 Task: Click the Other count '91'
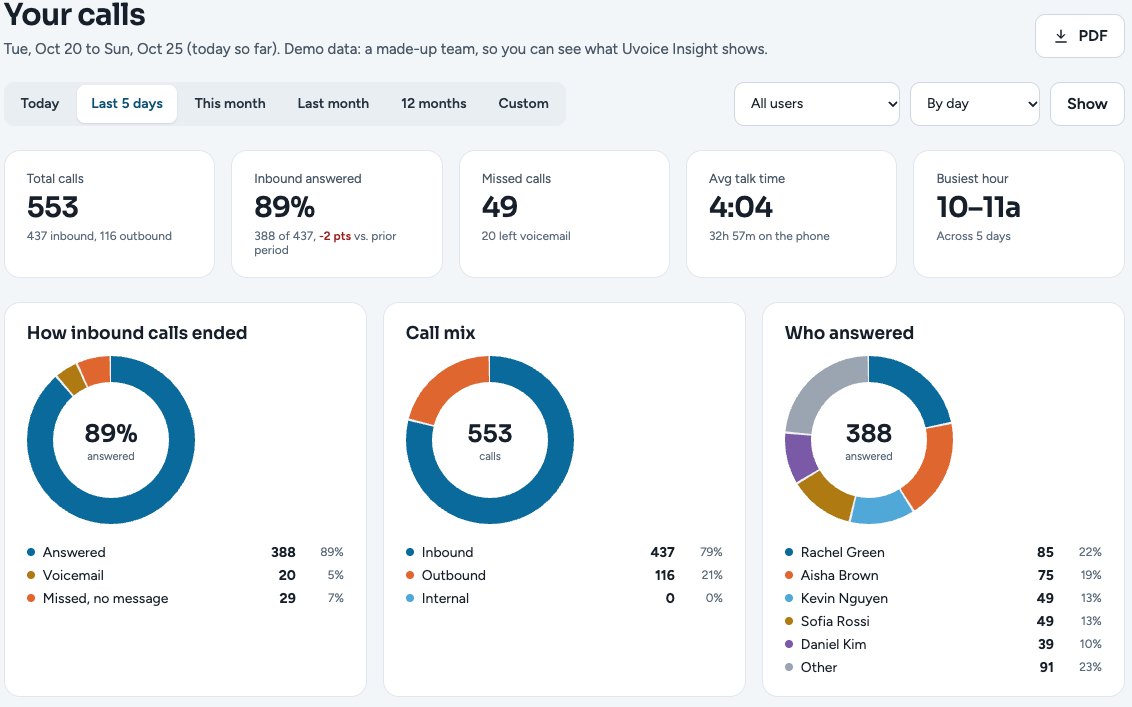(1047, 668)
